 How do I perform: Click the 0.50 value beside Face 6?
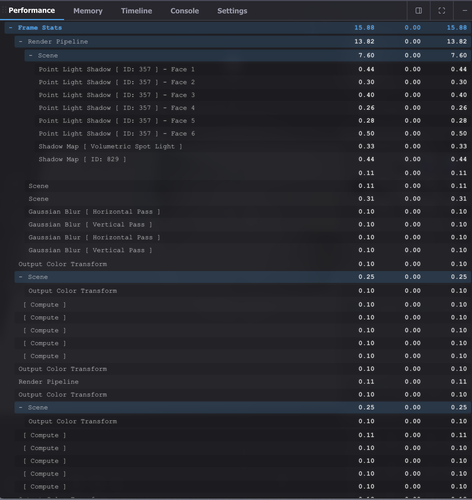click(x=366, y=134)
